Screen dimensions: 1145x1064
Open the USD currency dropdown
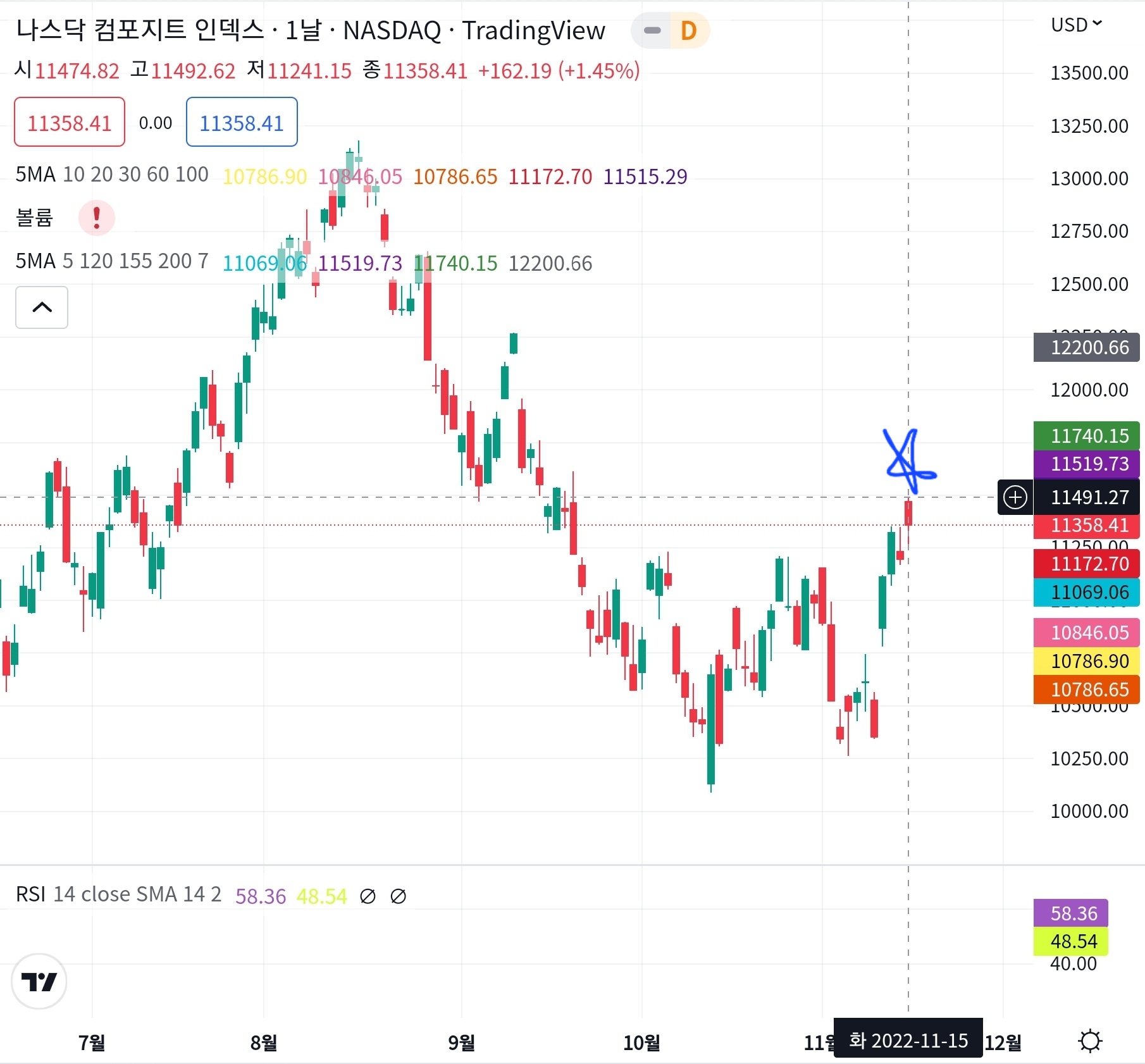1077,25
